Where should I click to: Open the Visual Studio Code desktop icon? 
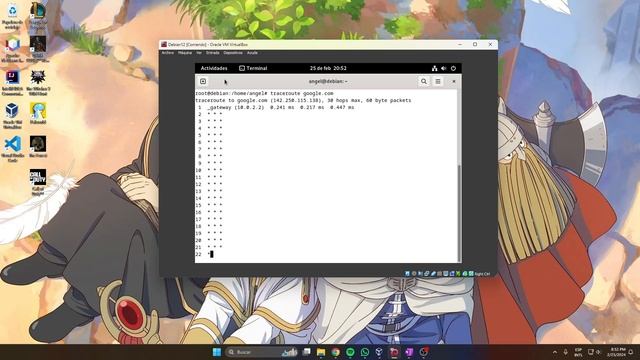point(13,149)
